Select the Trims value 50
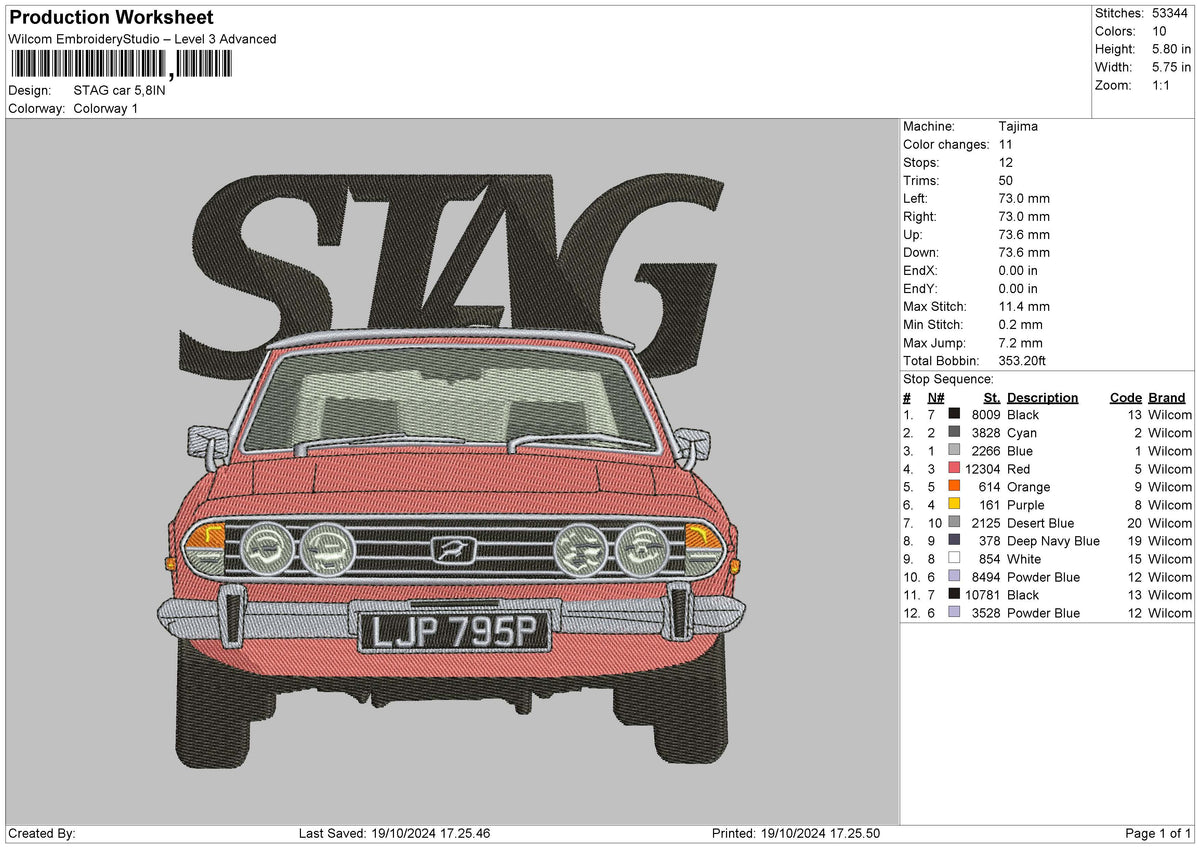The image size is (1200, 848). tap(1006, 181)
